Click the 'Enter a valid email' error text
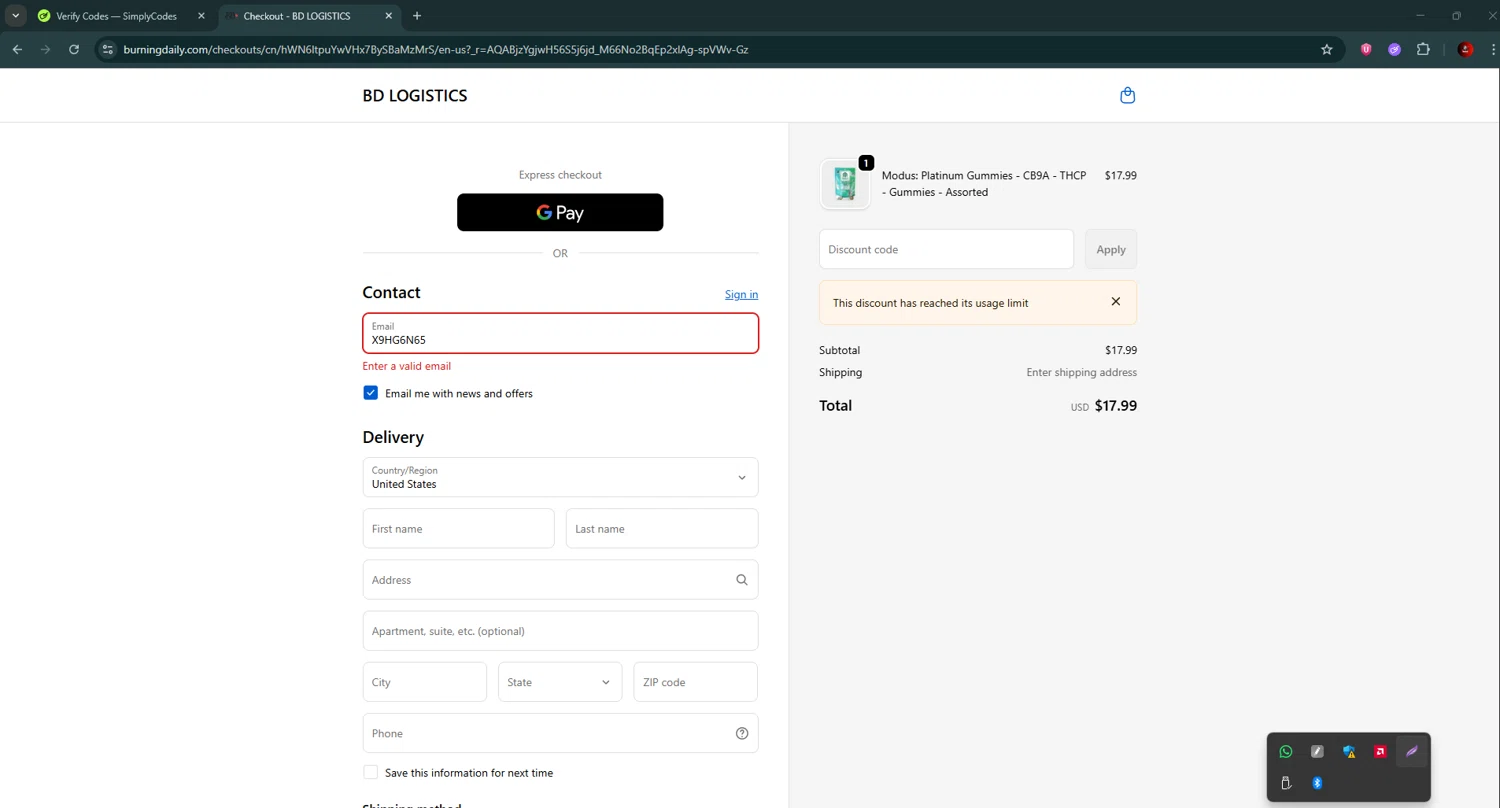The image size is (1500, 808). 406,366
